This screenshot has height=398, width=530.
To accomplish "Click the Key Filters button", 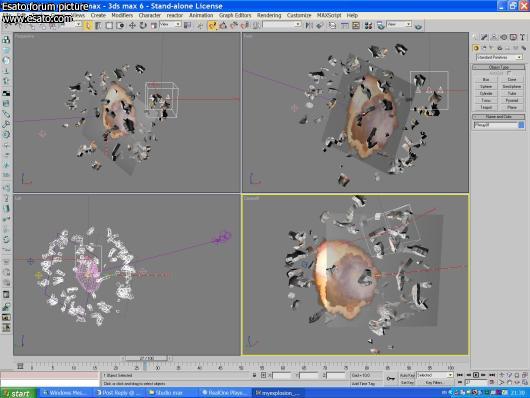I will pyautogui.click(x=434, y=382).
